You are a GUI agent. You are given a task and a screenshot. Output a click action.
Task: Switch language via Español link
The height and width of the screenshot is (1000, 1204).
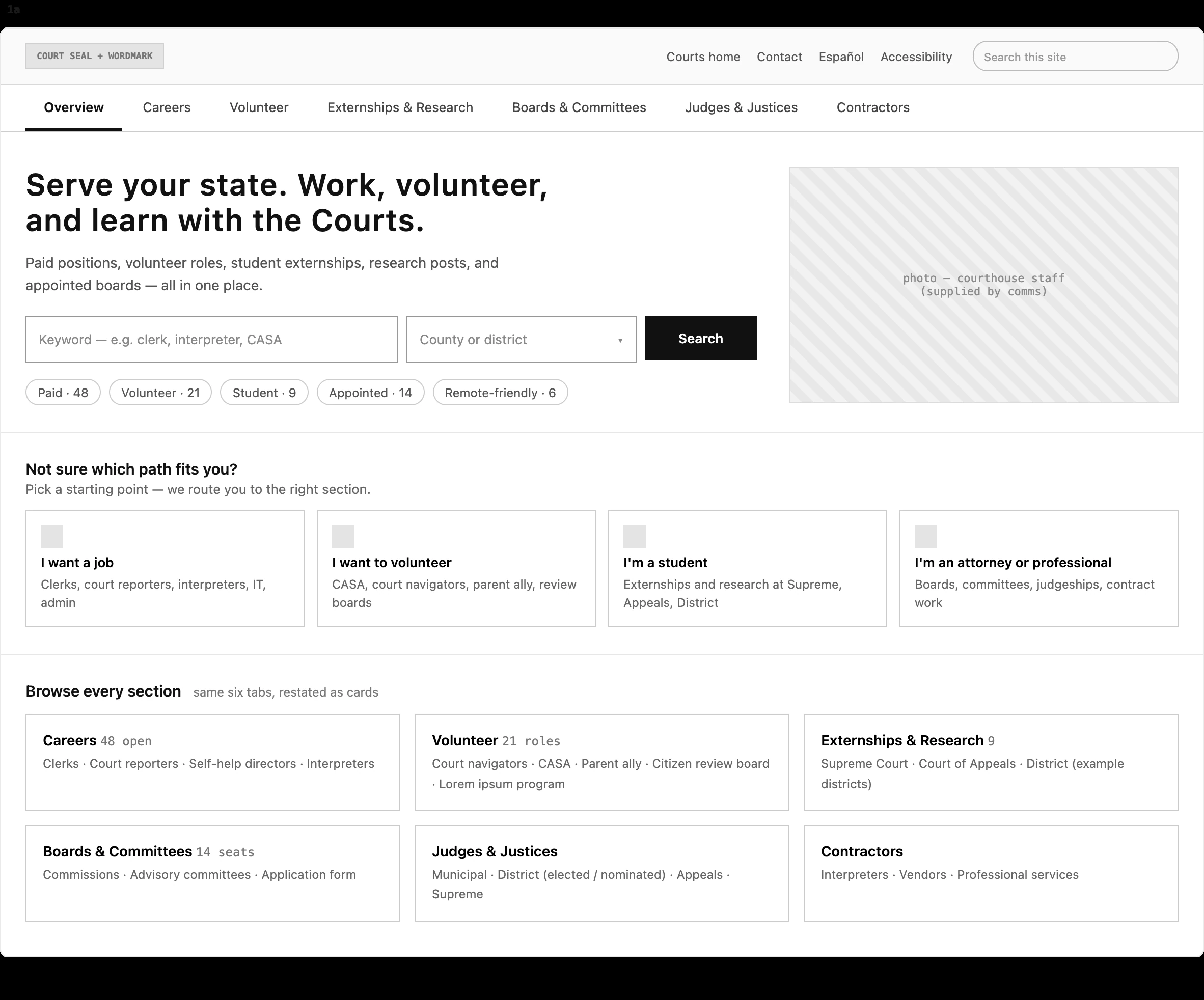click(x=841, y=57)
